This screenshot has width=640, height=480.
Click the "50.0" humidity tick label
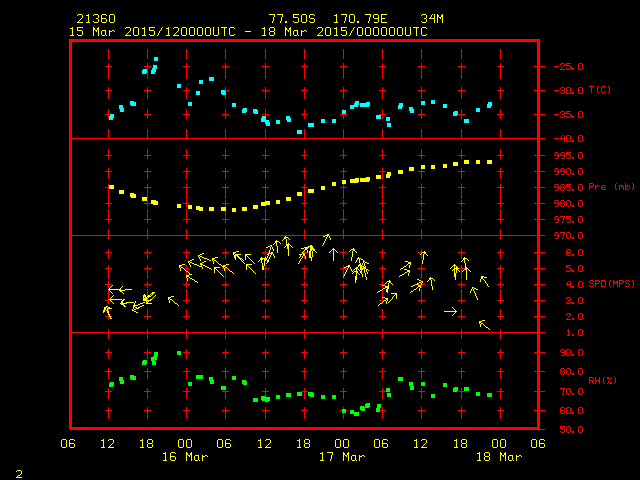tap(571, 430)
